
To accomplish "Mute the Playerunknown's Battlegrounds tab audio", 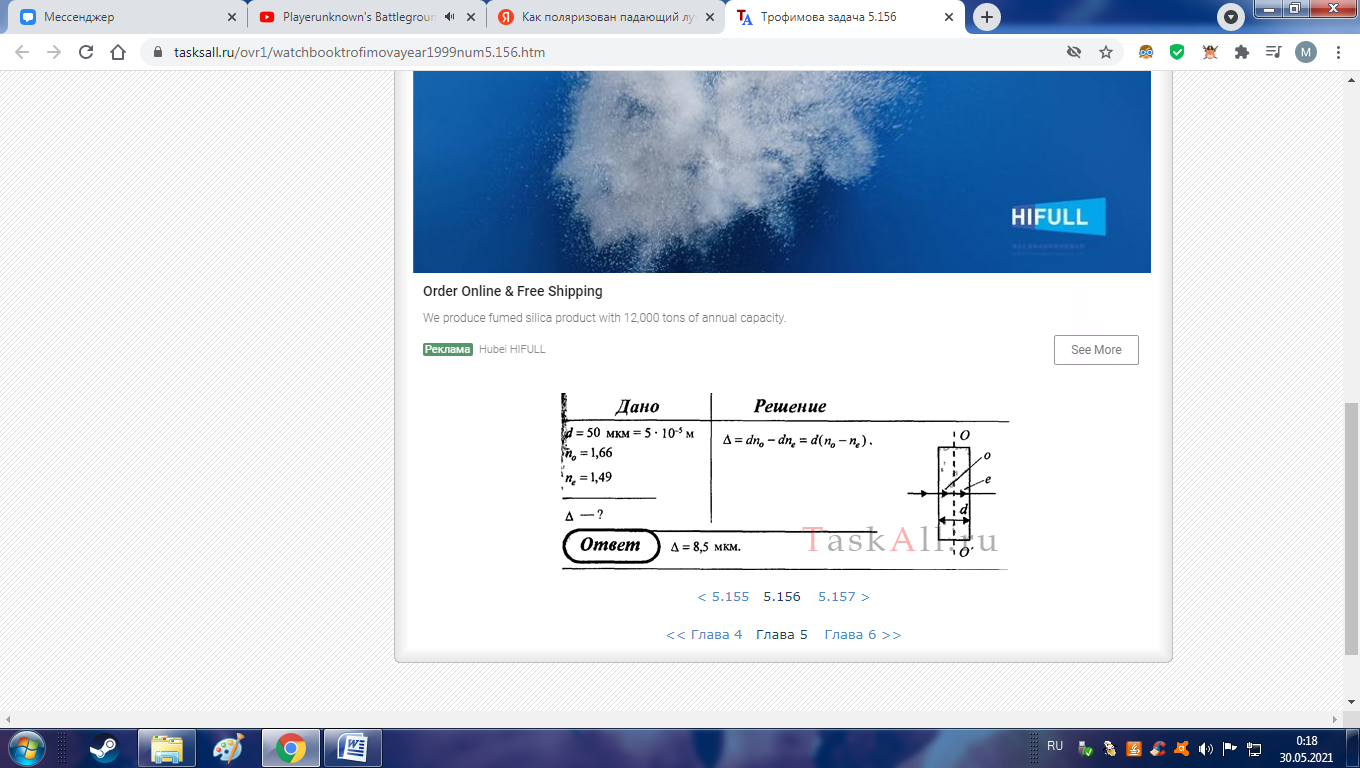I will pos(449,17).
